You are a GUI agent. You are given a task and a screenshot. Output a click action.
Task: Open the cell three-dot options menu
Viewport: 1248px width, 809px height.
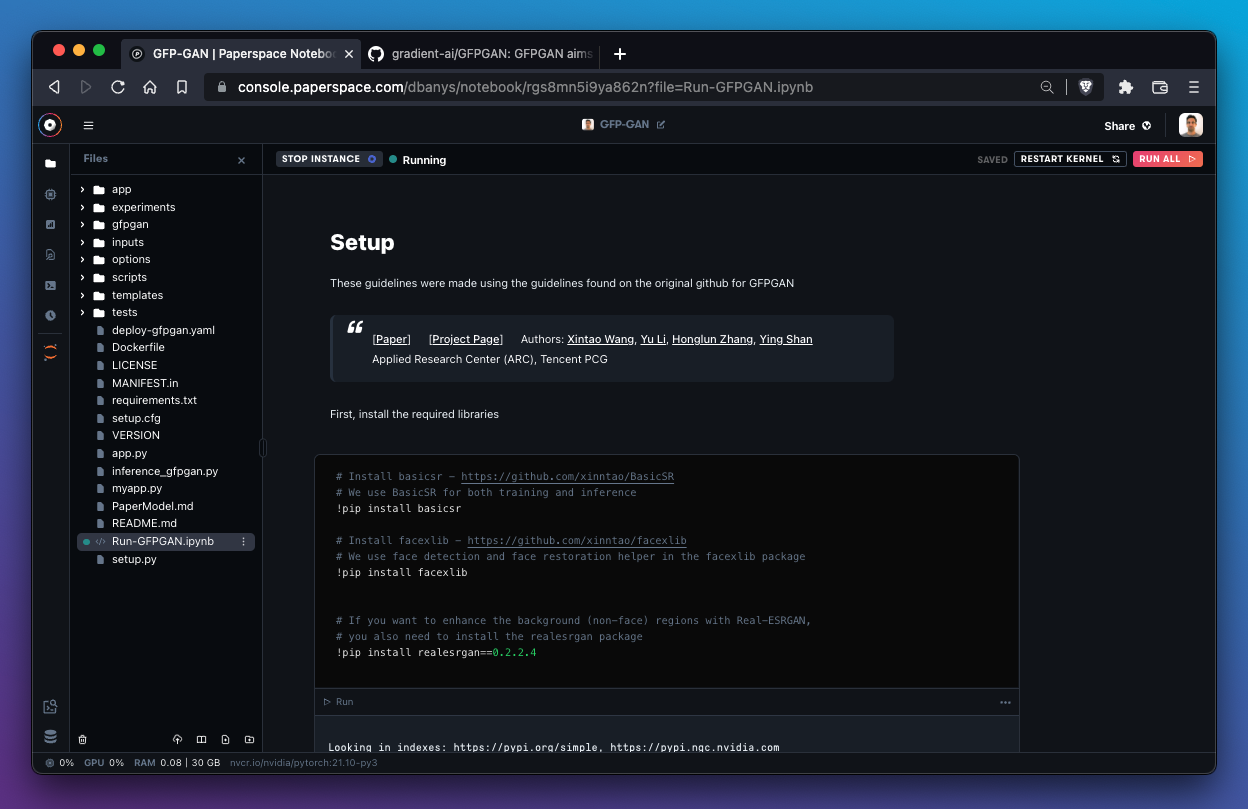pyautogui.click(x=1005, y=702)
